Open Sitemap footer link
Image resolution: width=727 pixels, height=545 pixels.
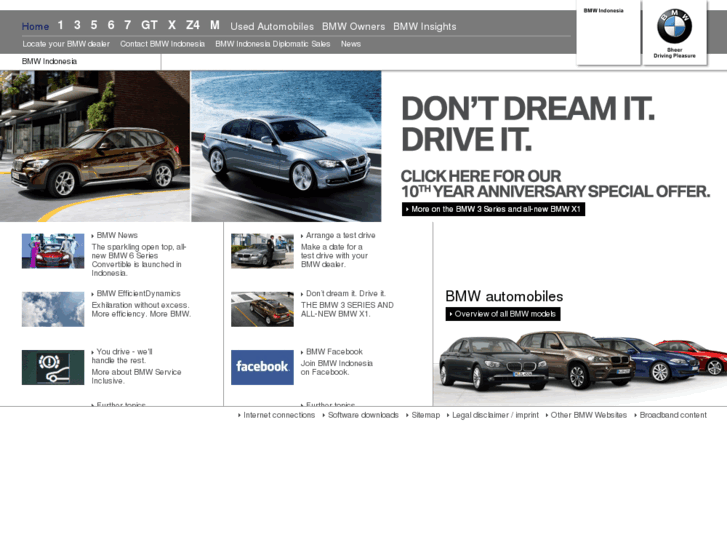click(426, 415)
